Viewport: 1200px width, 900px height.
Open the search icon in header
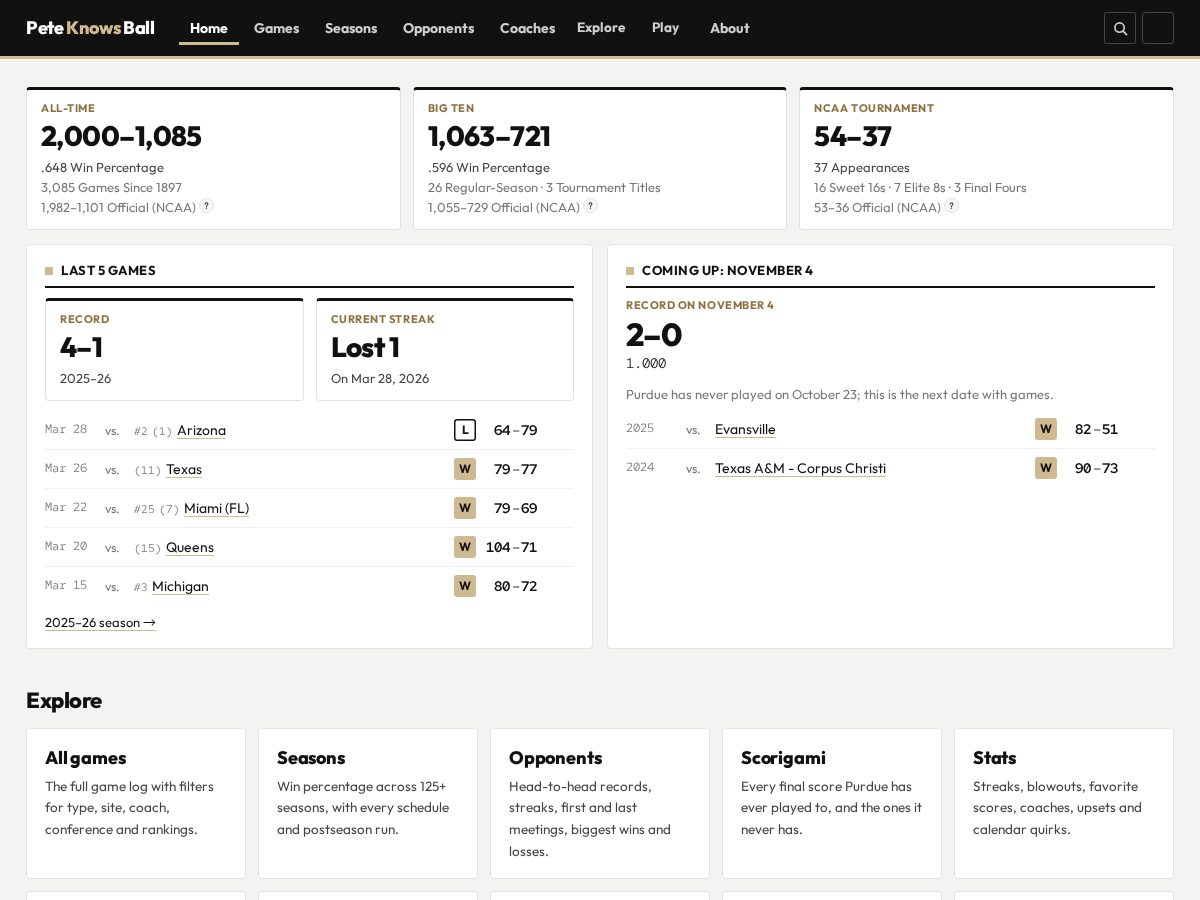1120,28
